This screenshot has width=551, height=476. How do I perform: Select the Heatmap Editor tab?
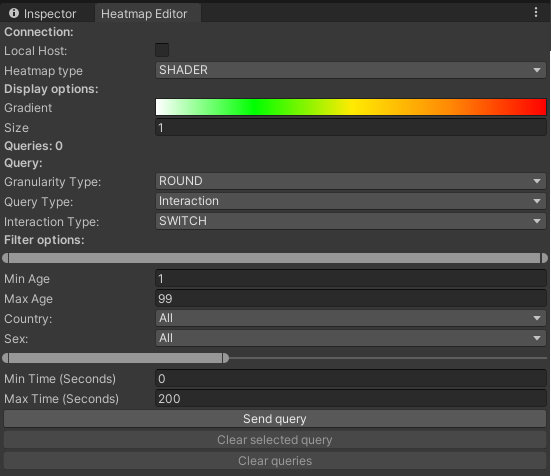point(144,14)
